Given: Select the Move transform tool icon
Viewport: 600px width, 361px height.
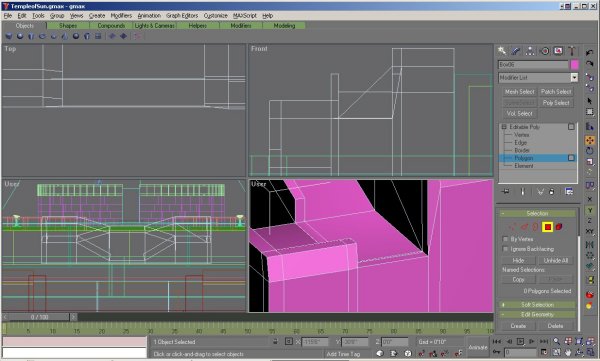Looking at the screenshot, I should click(x=590, y=140).
